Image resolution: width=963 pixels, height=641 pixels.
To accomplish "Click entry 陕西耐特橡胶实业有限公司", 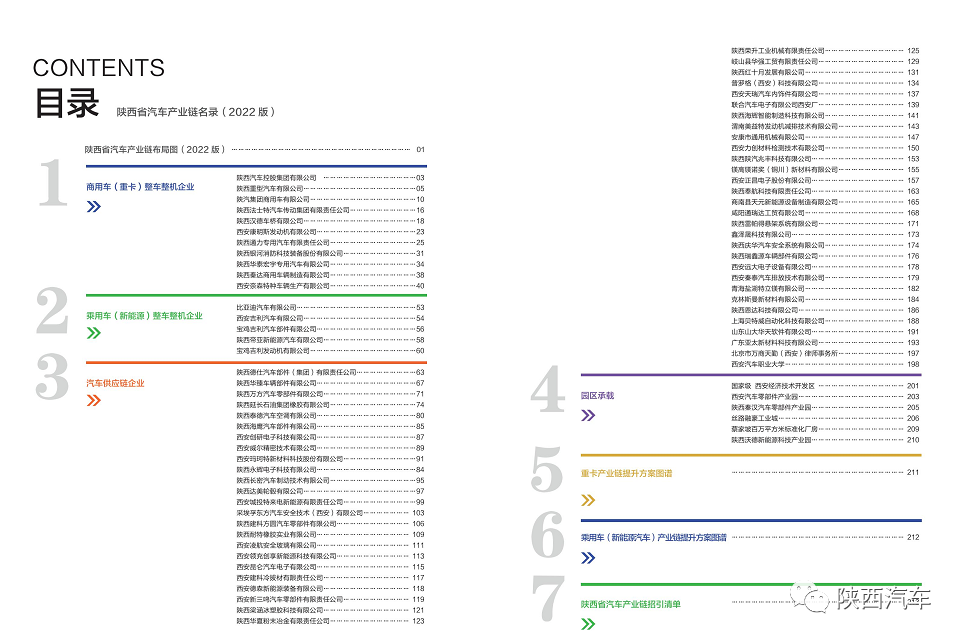I will [276, 534].
